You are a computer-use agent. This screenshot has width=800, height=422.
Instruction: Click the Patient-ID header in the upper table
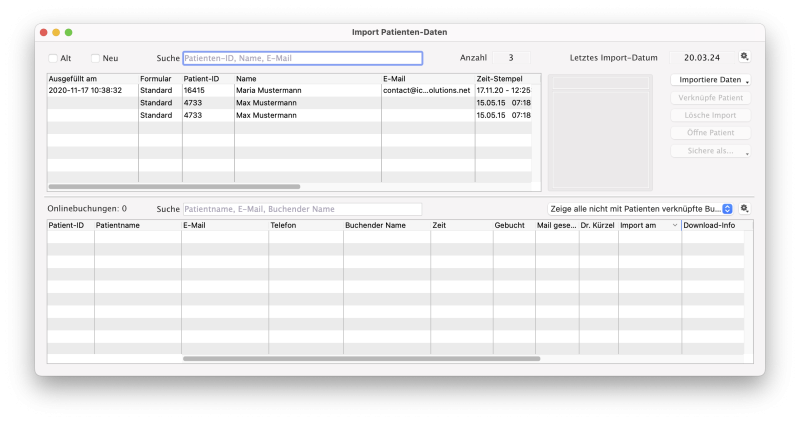(x=207, y=78)
